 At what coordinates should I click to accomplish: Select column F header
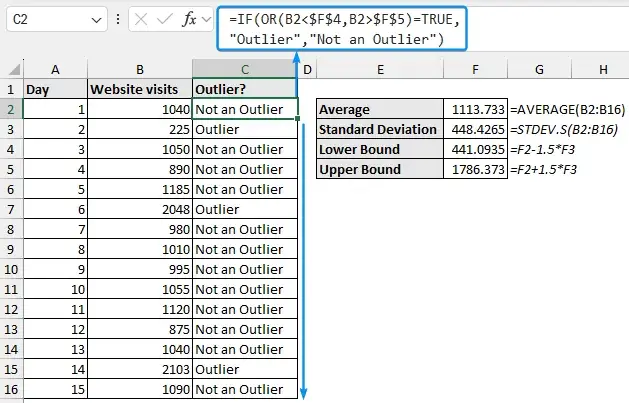tap(475, 69)
